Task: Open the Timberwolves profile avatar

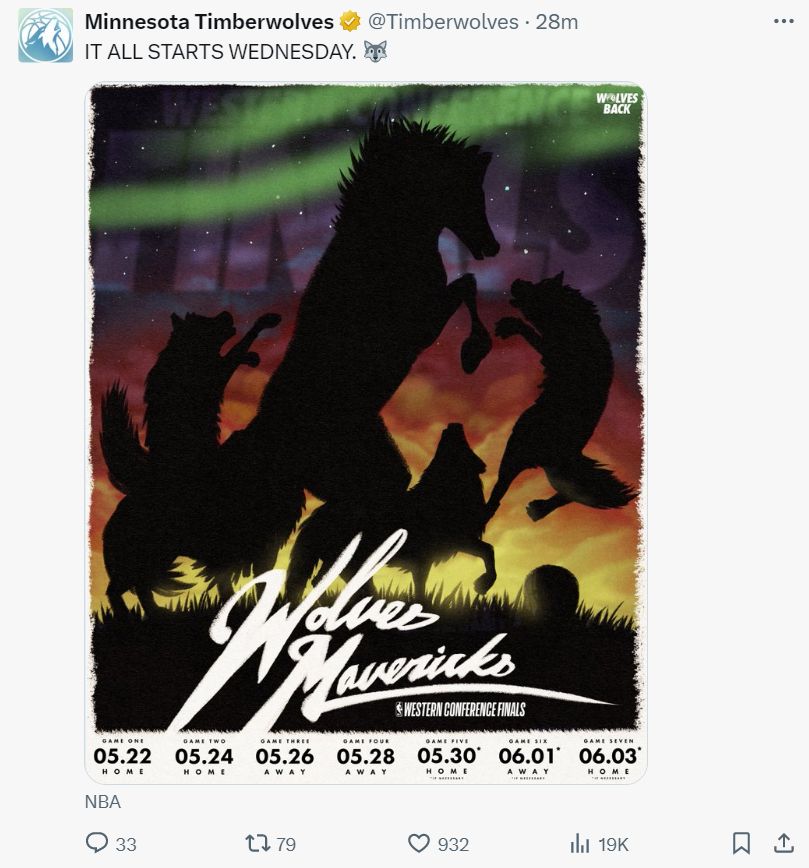Action: tap(45, 35)
